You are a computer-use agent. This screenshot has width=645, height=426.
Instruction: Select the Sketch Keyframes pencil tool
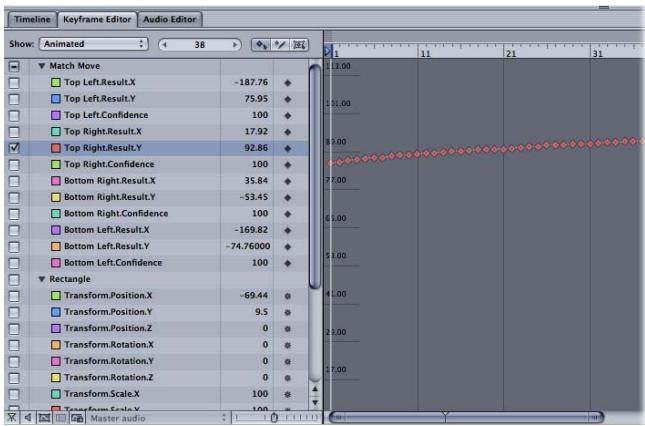[280, 44]
